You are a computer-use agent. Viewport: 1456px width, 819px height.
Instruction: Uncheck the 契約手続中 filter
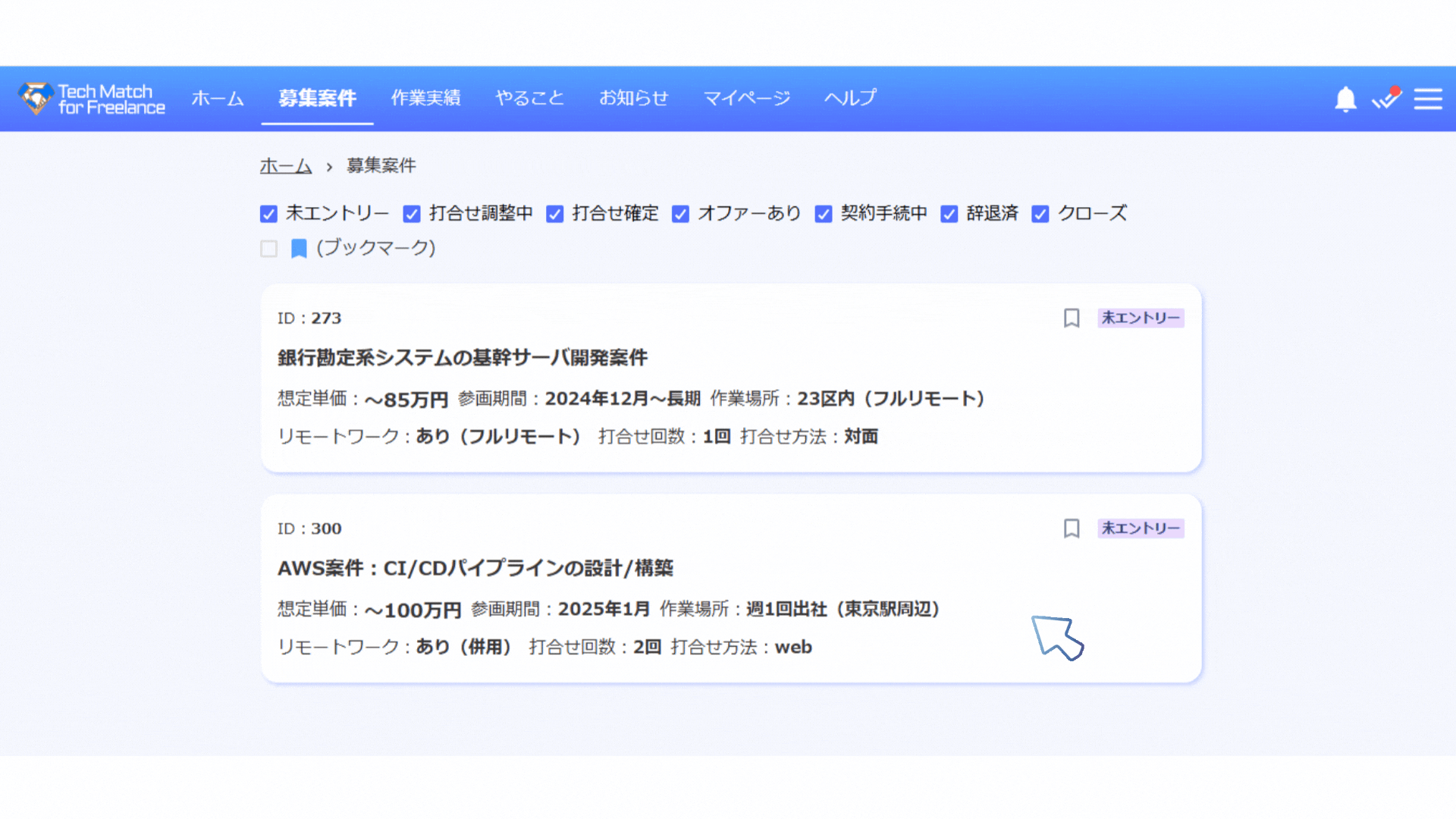click(824, 214)
